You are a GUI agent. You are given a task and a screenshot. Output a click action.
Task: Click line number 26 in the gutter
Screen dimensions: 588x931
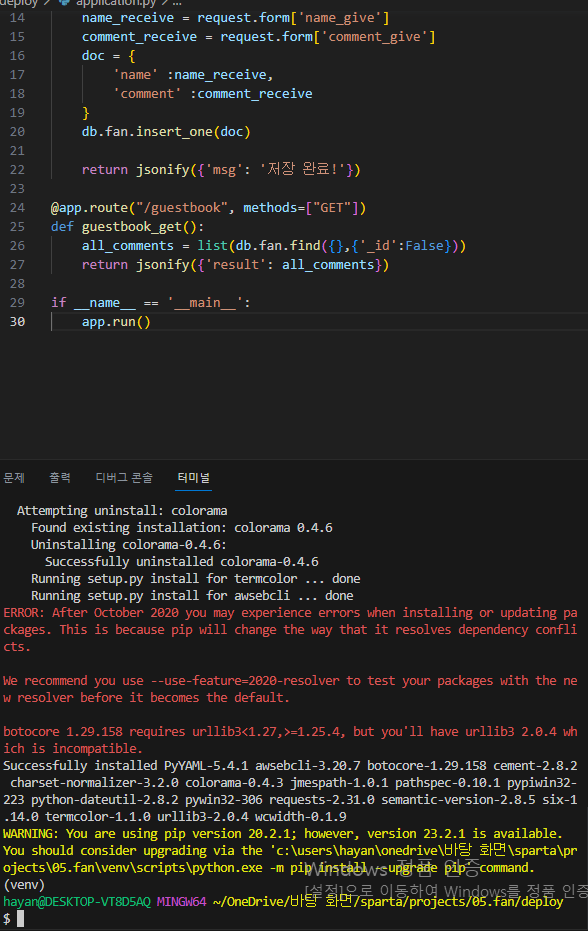(x=17, y=246)
